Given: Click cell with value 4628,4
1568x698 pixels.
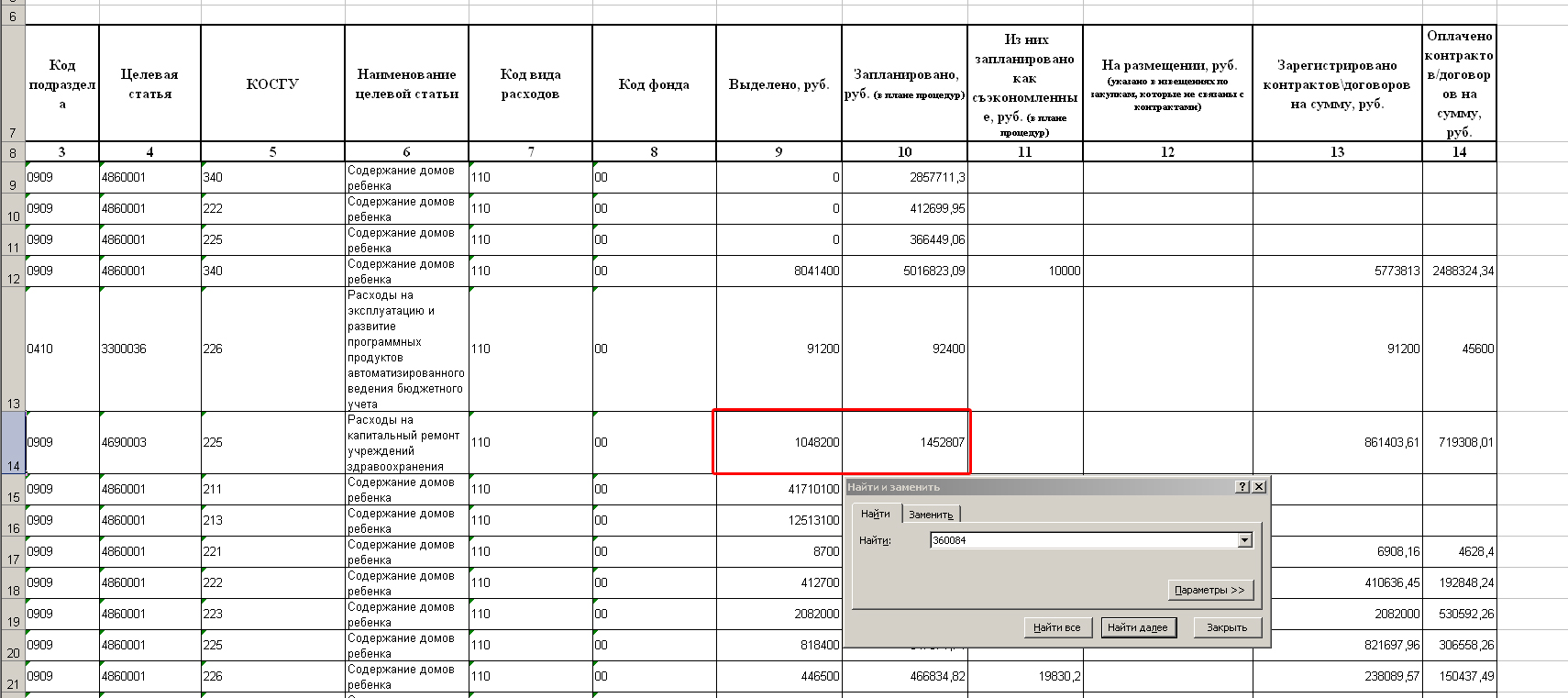Looking at the screenshot, I should coord(1460,551).
